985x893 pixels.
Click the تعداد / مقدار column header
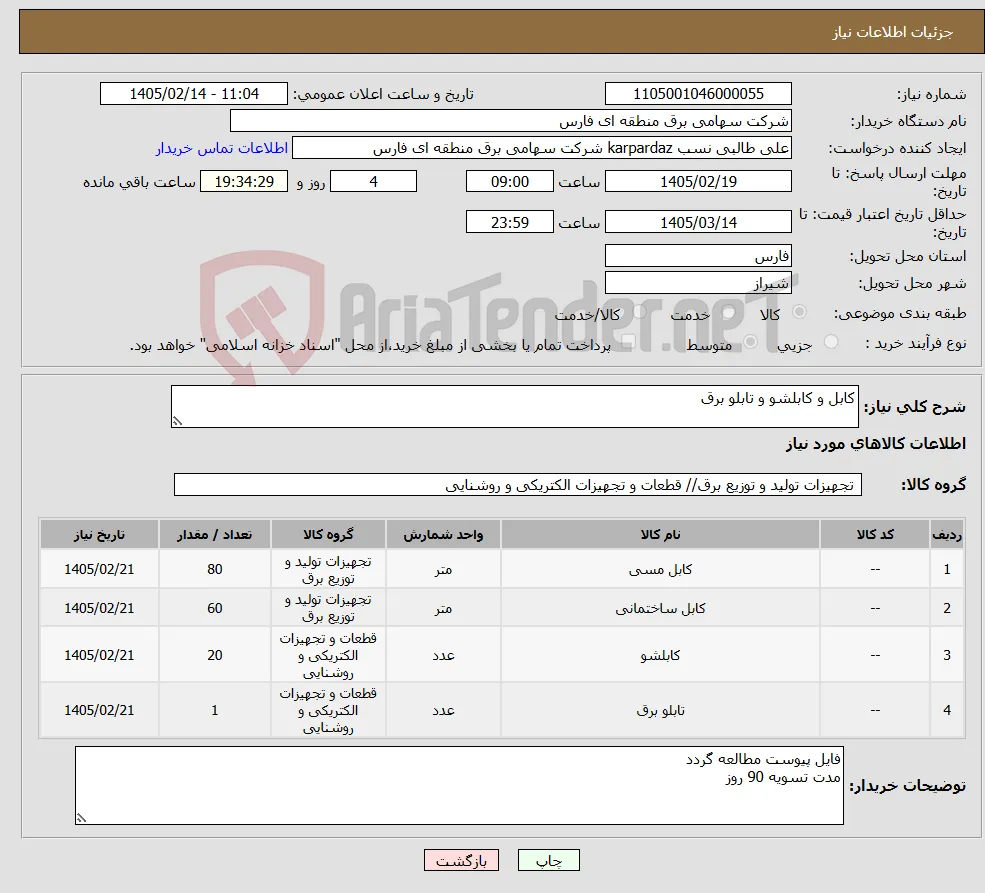point(214,534)
